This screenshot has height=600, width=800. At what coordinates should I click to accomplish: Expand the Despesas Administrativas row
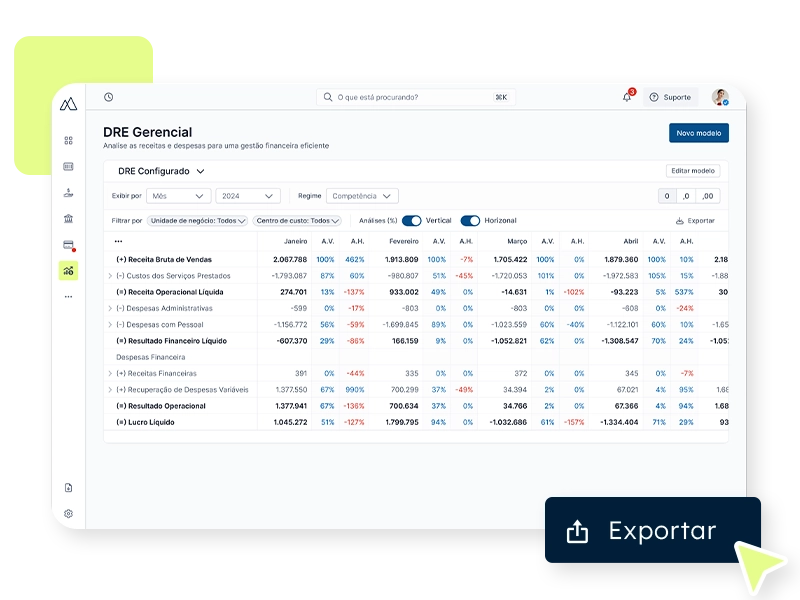[x=110, y=308]
